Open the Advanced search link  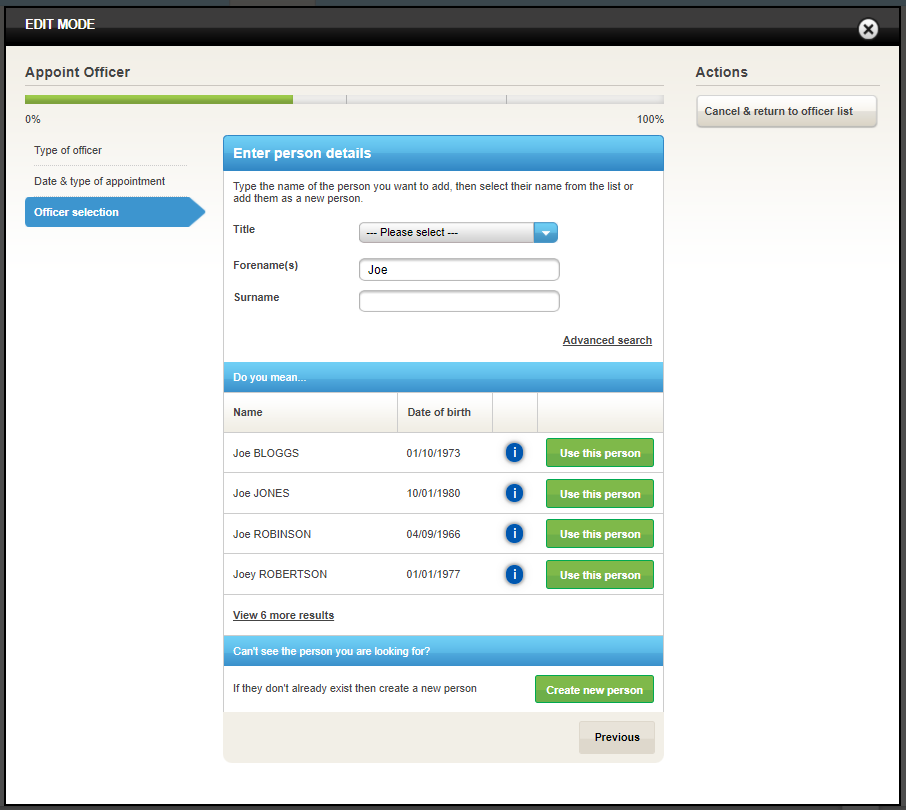607,341
